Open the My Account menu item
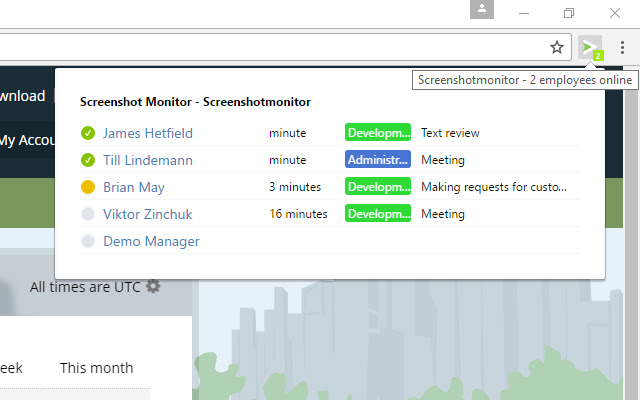This screenshot has width=640, height=400. coord(27,140)
